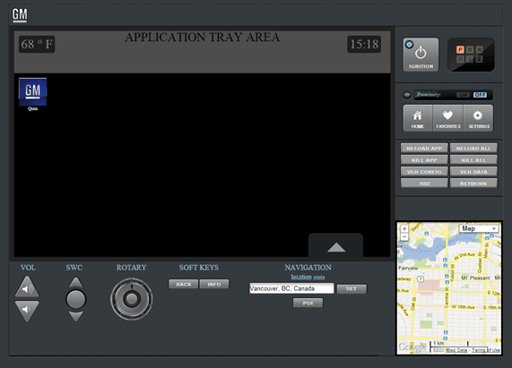
Task: Raise volume with the VOL up arrow
Action: (x=27, y=287)
